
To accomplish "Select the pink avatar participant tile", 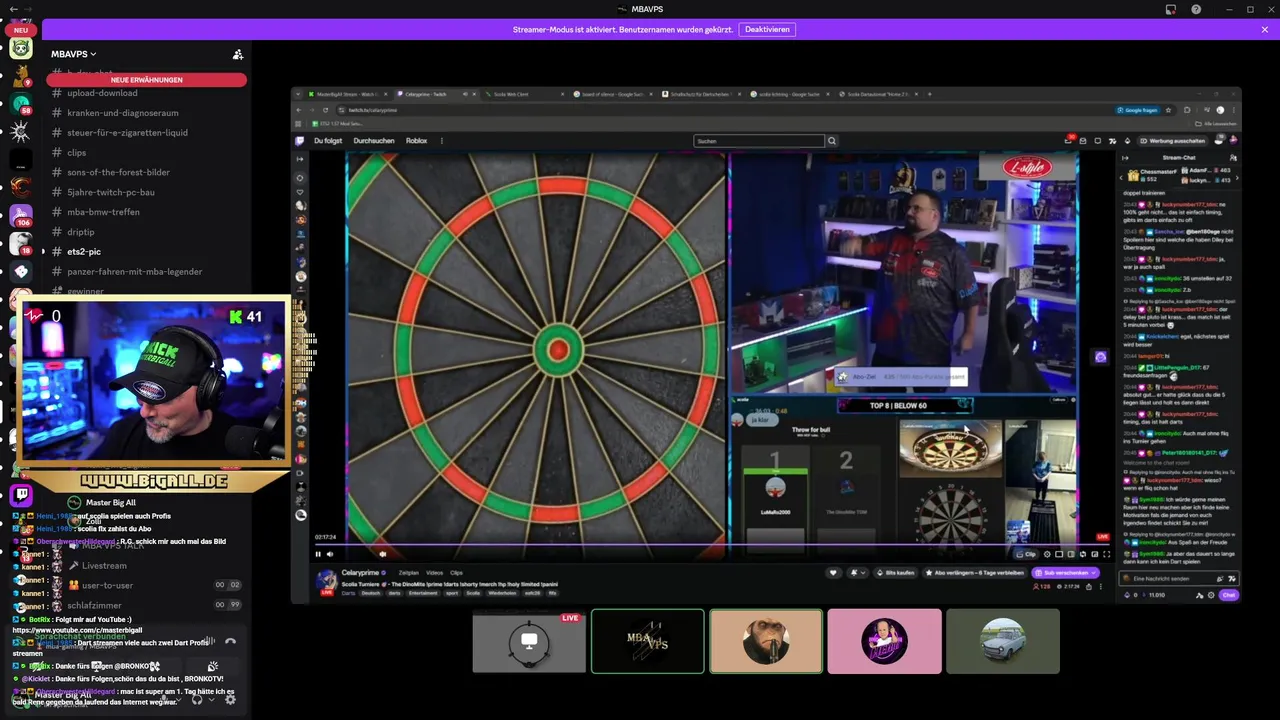I will coord(884,641).
